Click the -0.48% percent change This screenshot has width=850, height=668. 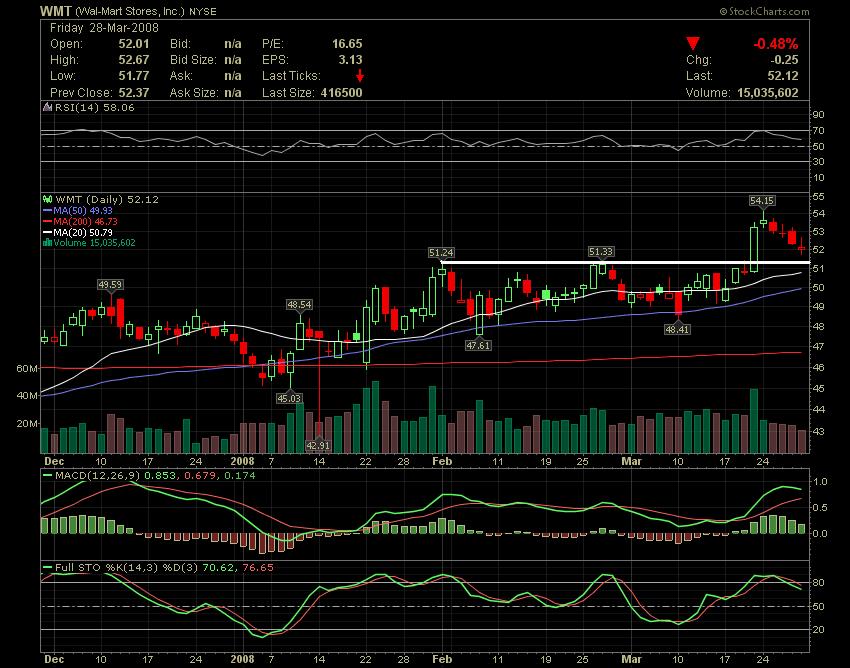tap(776, 44)
